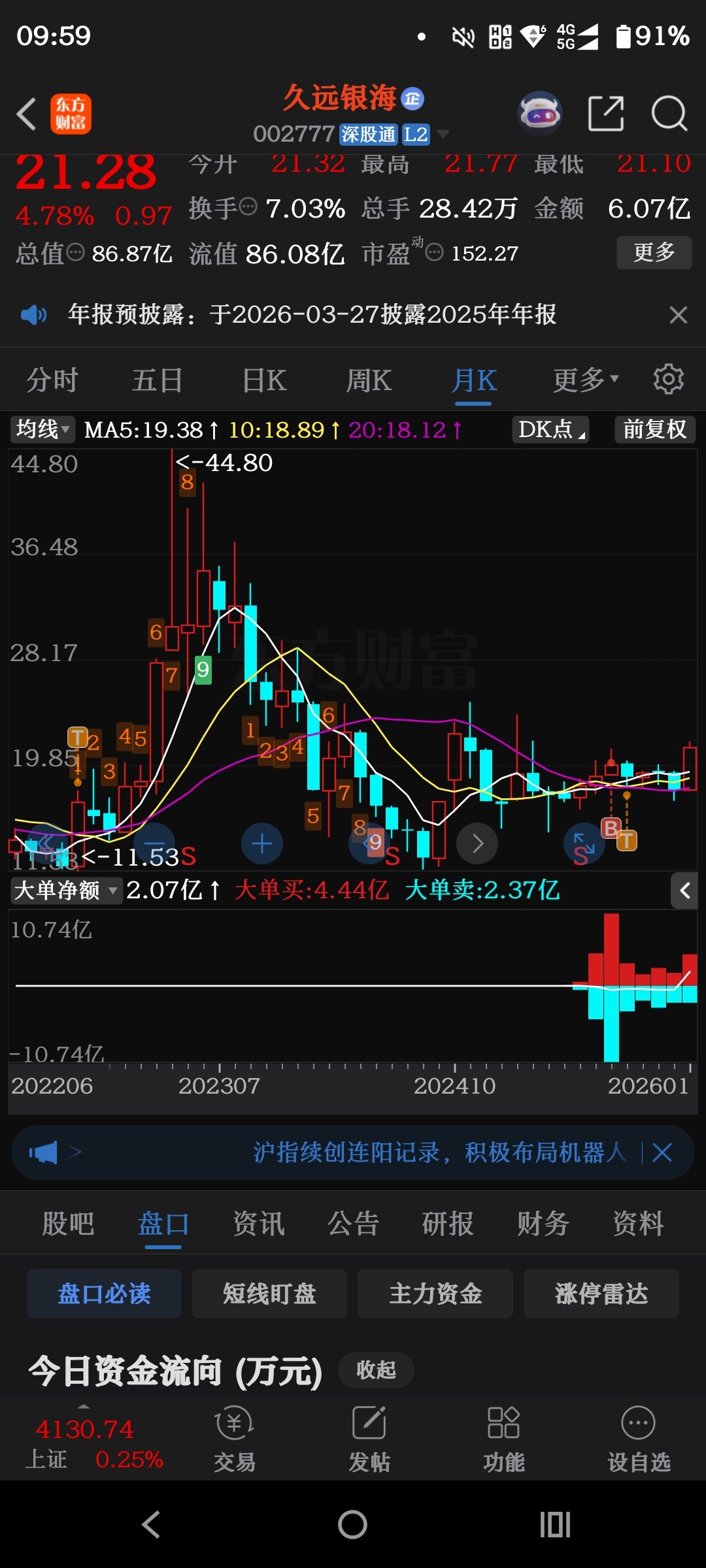Open the 财务 tab
Screen dimensions: 706x1568
click(543, 1224)
